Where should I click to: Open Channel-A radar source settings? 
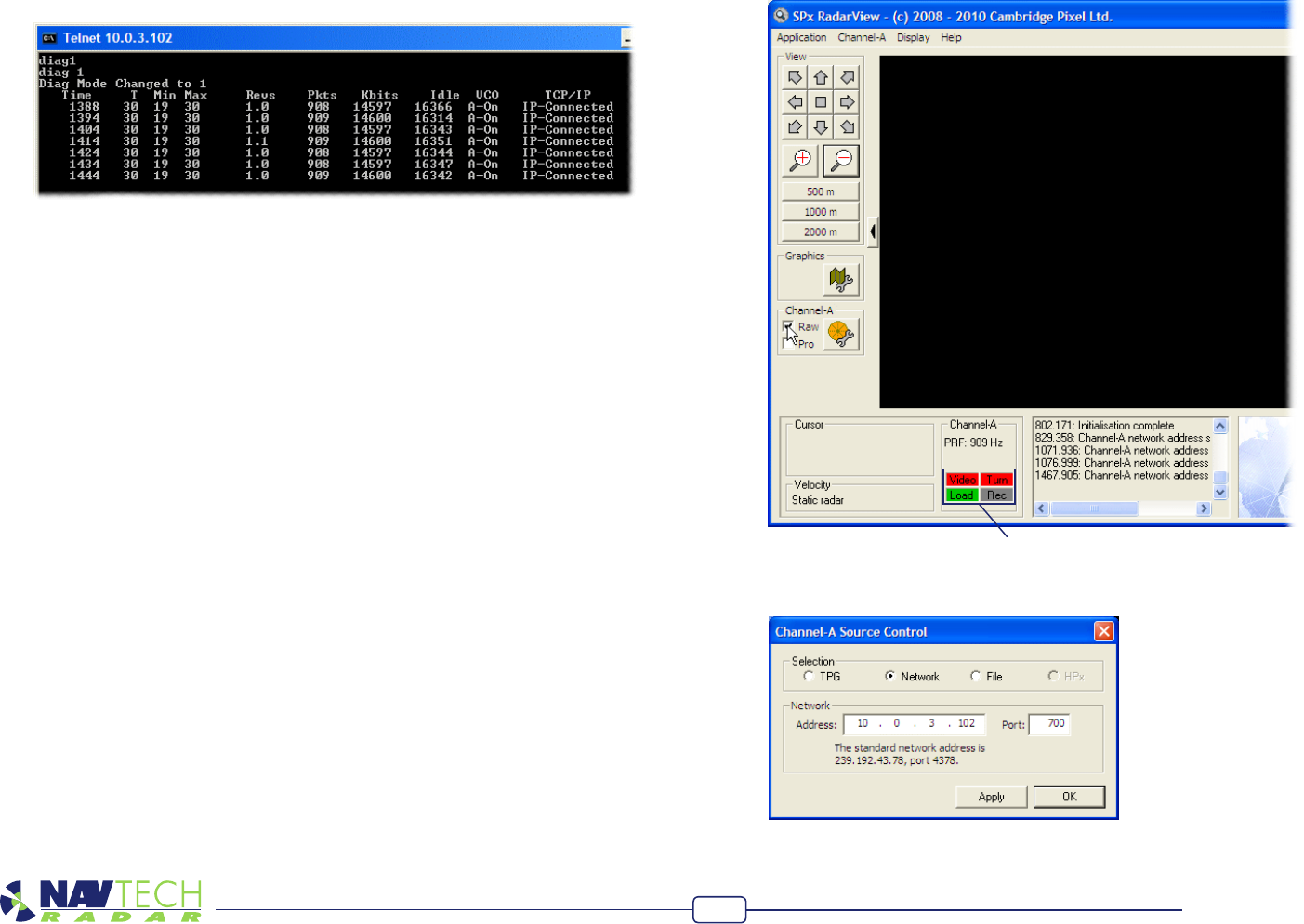(841, 334)
